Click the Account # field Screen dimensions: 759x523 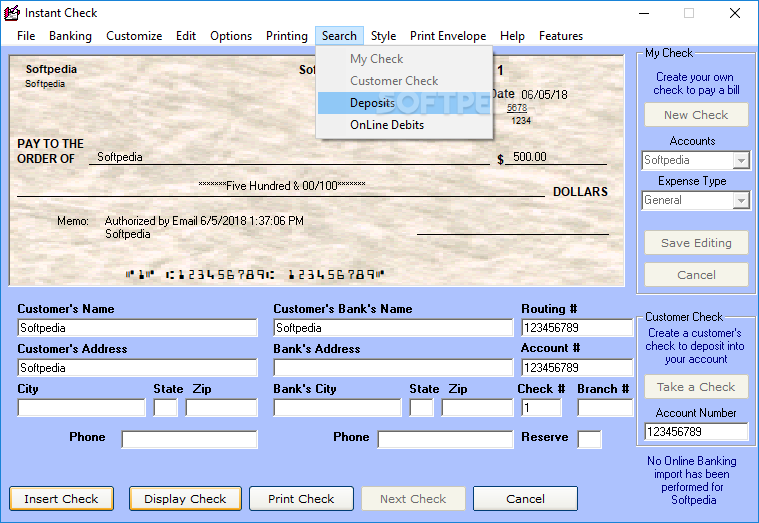tap(577, 368)
